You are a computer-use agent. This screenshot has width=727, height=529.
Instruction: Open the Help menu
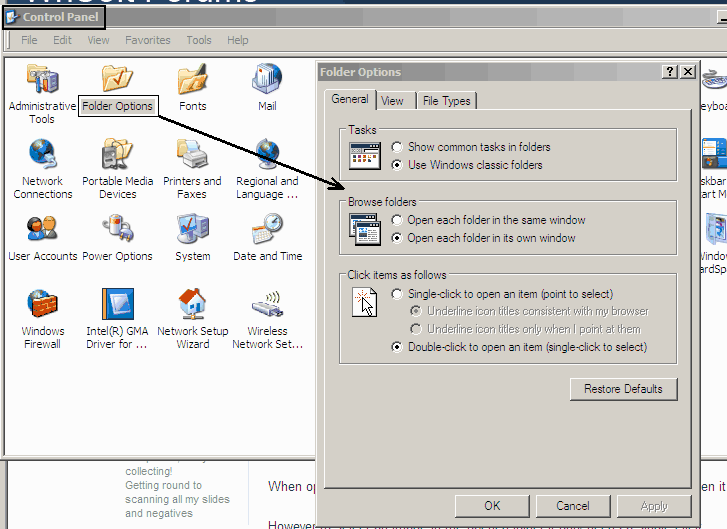(x=237, y=40)
